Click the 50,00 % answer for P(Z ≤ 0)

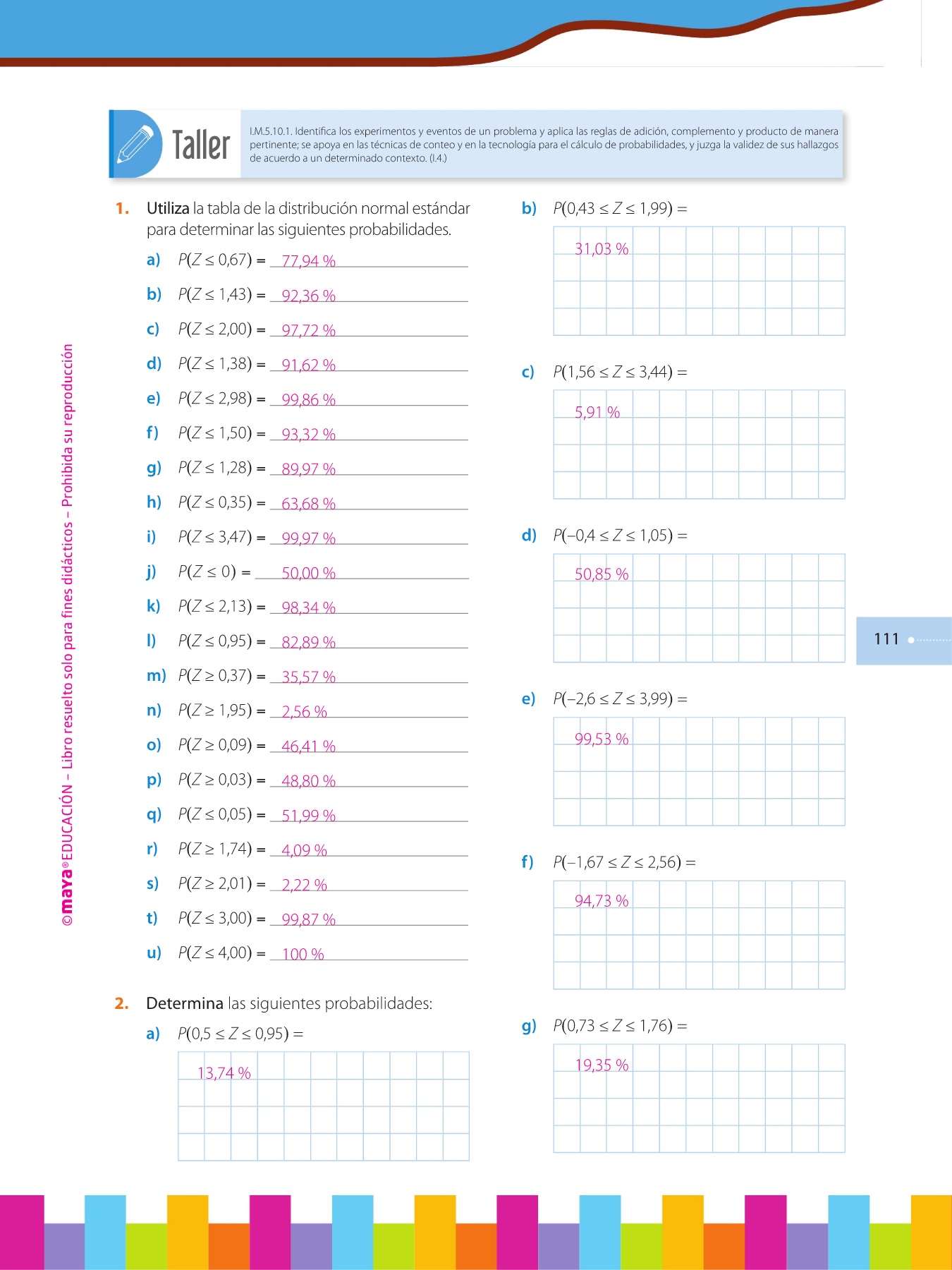click(x=308, y=573)
